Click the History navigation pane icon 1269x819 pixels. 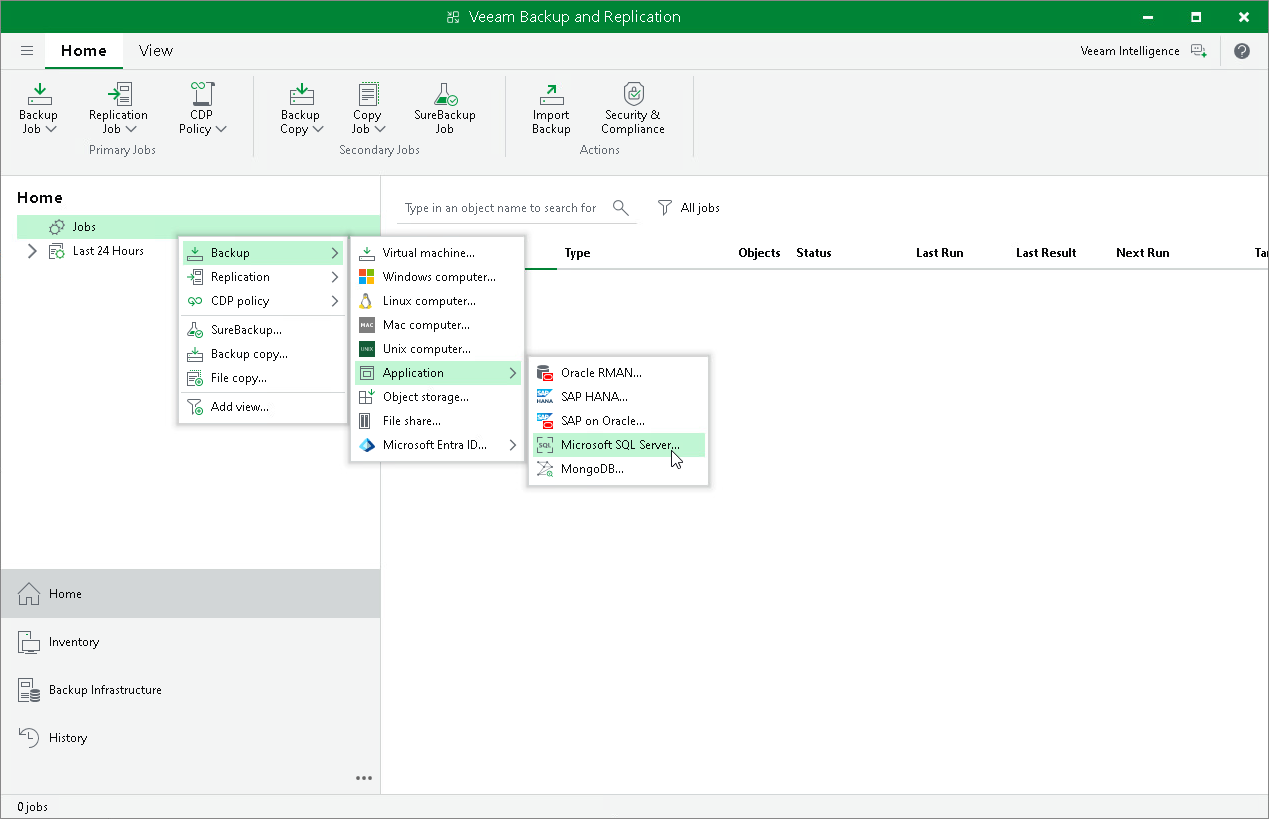[29, 738]
